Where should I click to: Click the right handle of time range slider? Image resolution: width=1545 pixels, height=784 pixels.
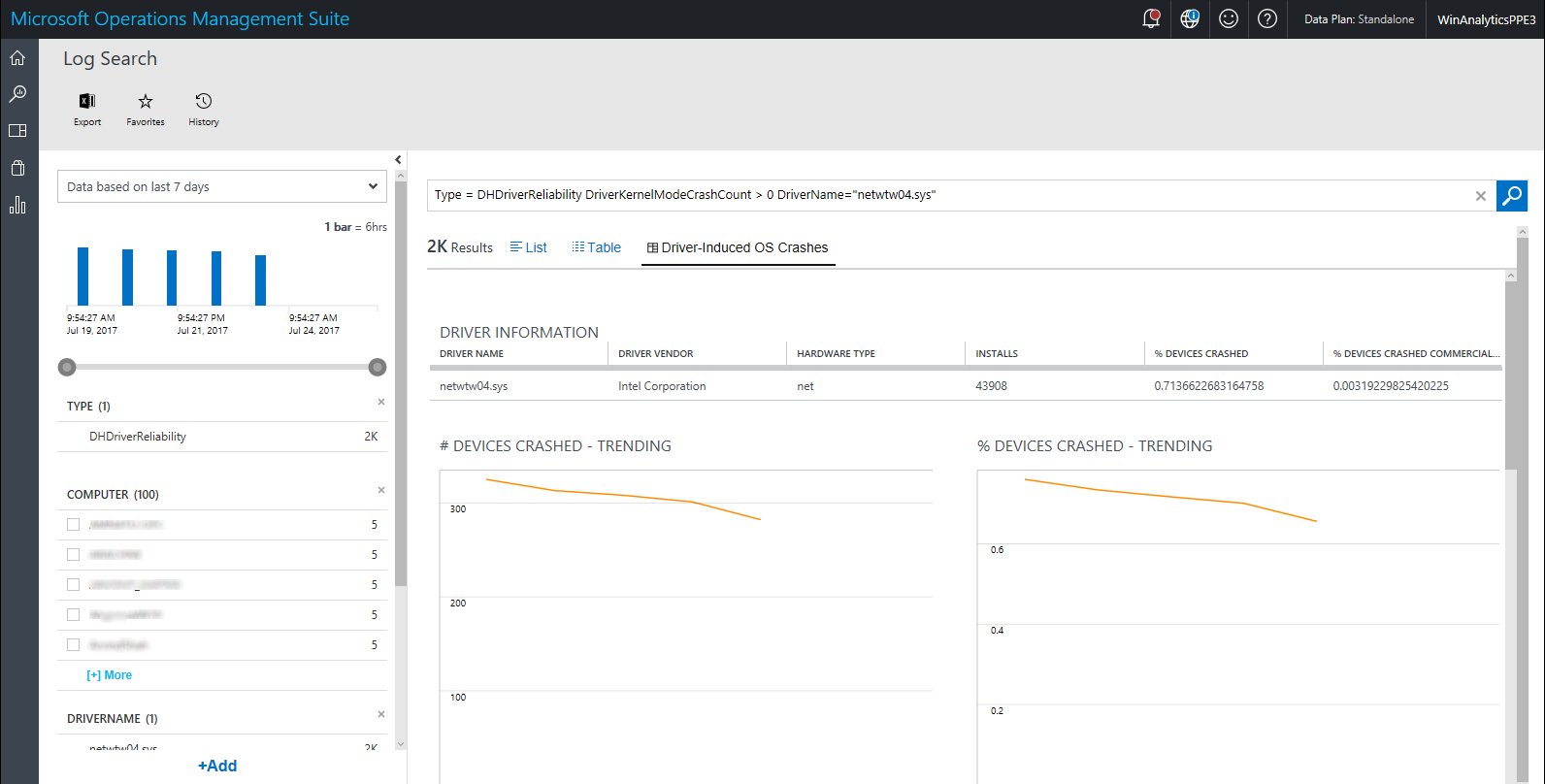pyautogui.click(x=378, y=367)
